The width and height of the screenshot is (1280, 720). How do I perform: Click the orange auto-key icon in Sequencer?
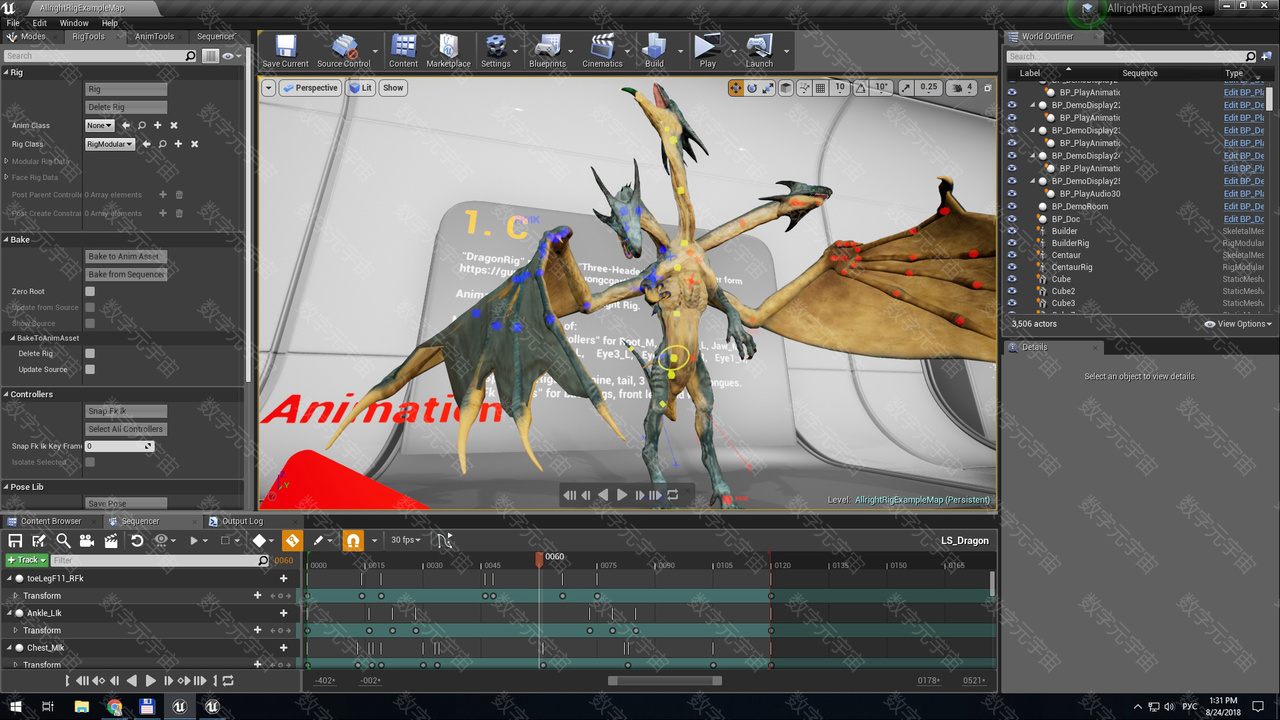tap(292, 540)
